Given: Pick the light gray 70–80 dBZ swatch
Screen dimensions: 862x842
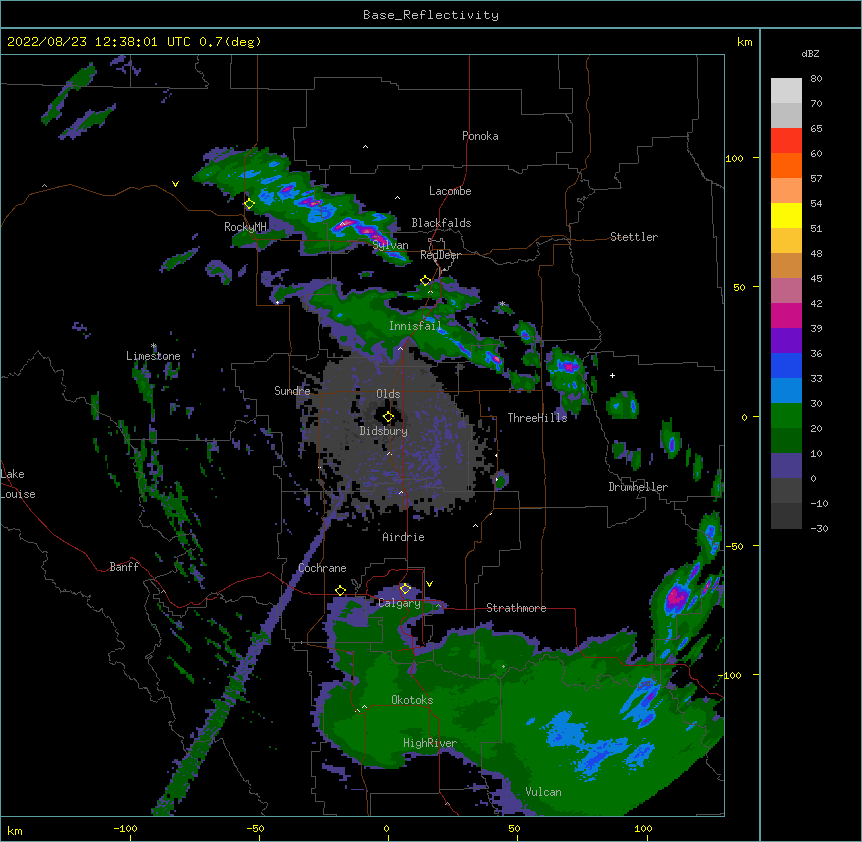Looking at the screenshot, I should 786,90.
